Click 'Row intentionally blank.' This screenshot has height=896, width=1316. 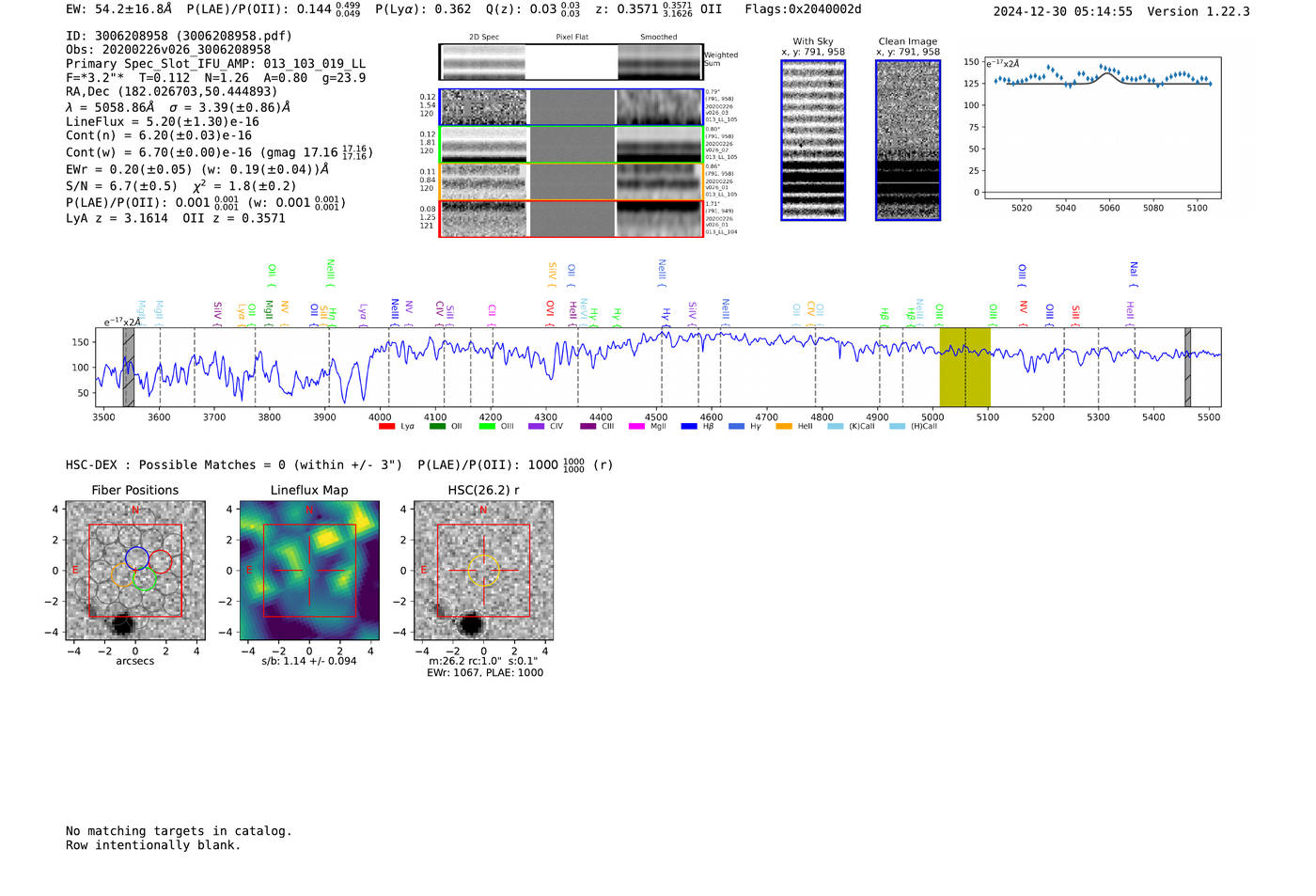153,845
